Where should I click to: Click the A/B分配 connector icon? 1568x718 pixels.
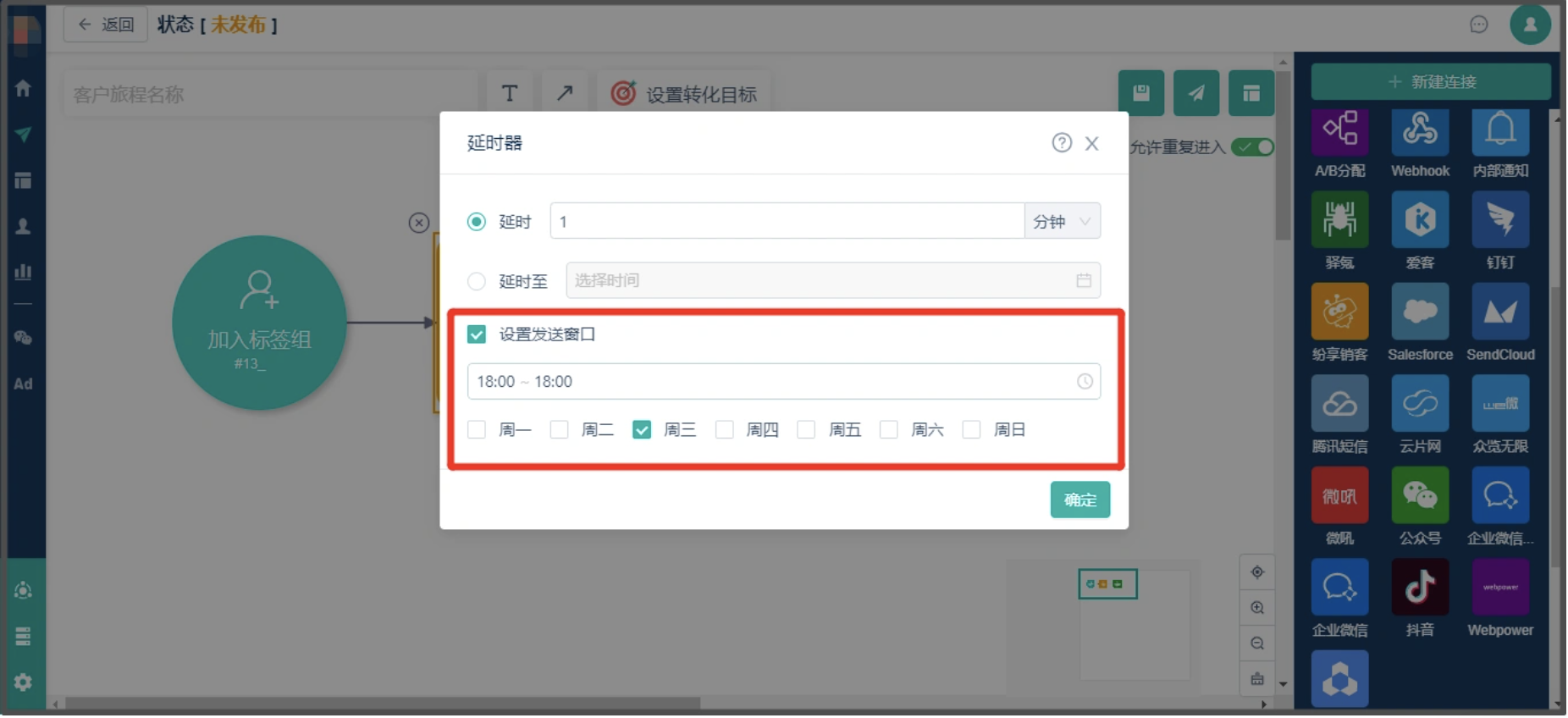pyautogui.click(x=1341, y=131)
